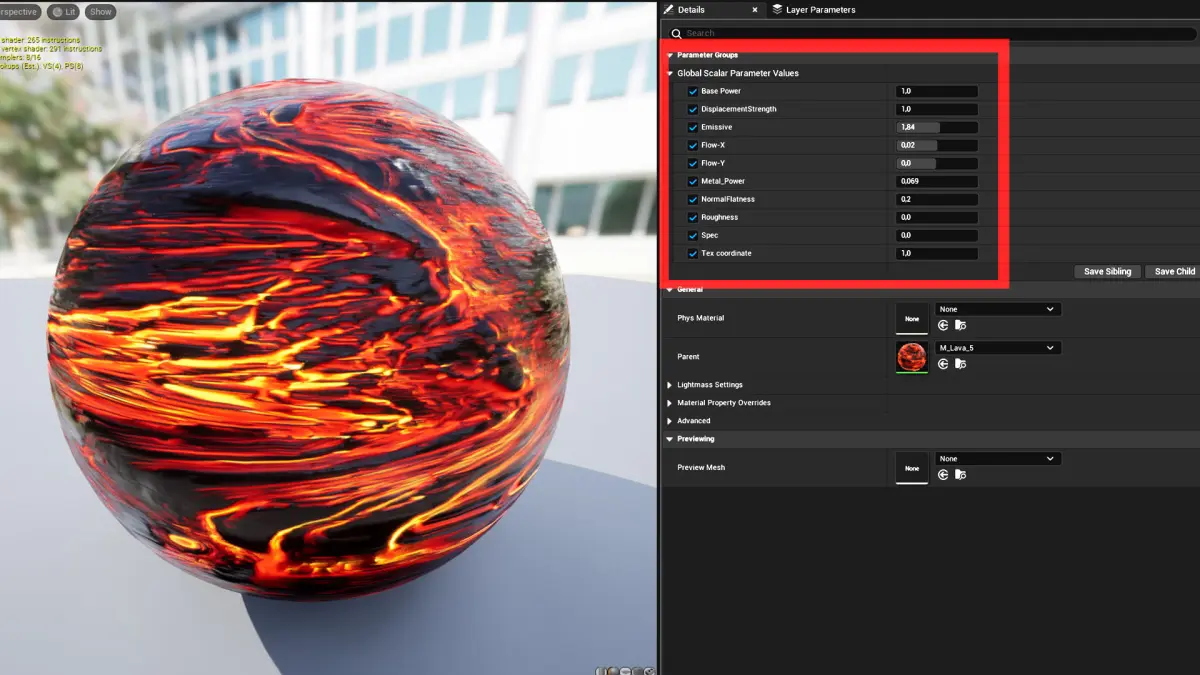Browse to Parent material in Content Browser
Viewport: 1200px width, 675px height.
click(960, 364)
